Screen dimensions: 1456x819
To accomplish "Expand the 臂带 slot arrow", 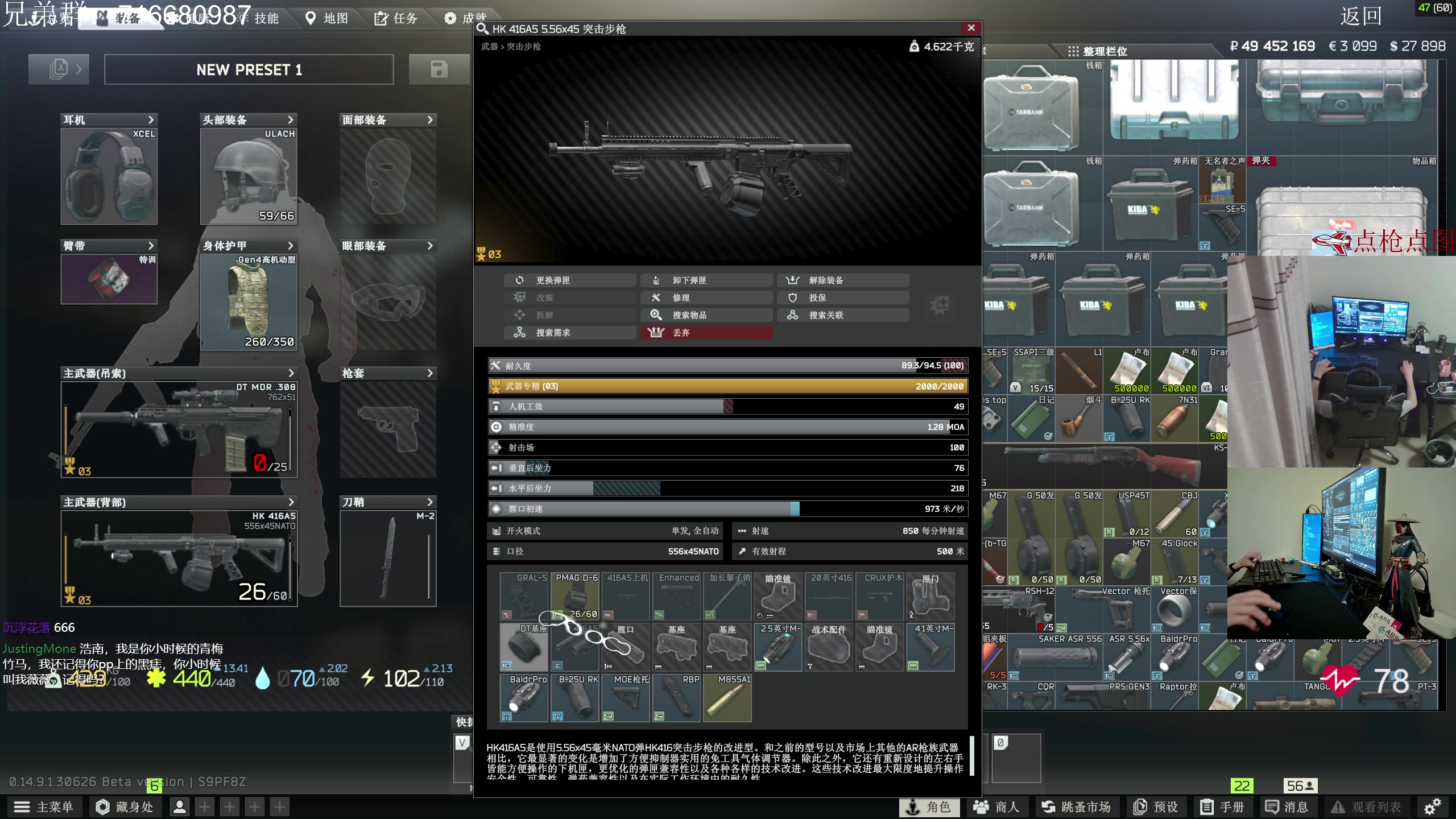I will click(x=151, y=246).
